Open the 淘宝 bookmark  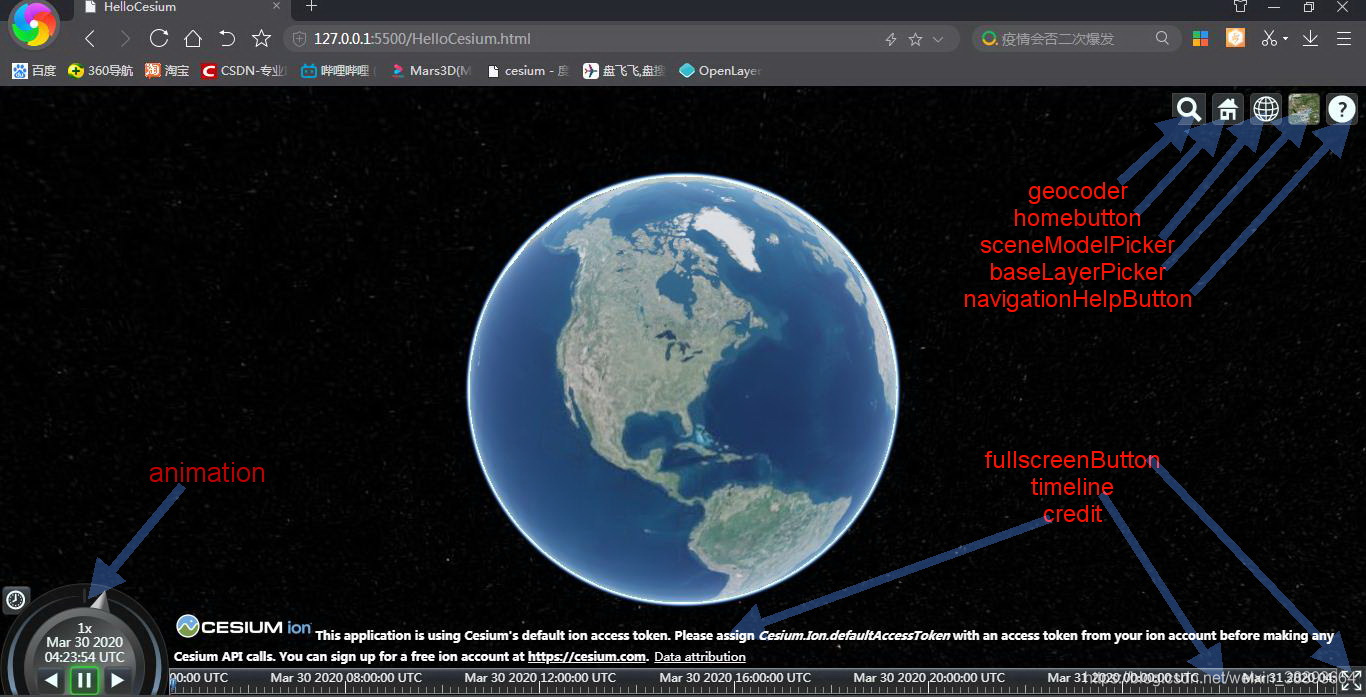pyautogui.click(x=167, y=71)
